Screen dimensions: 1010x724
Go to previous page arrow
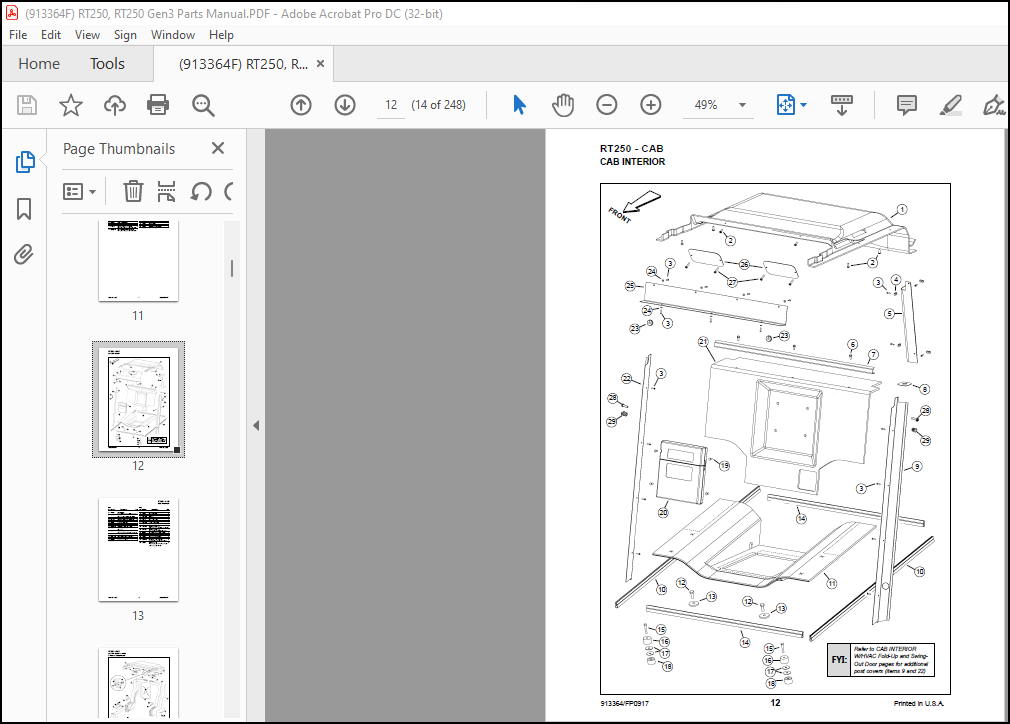click(301, 105)
